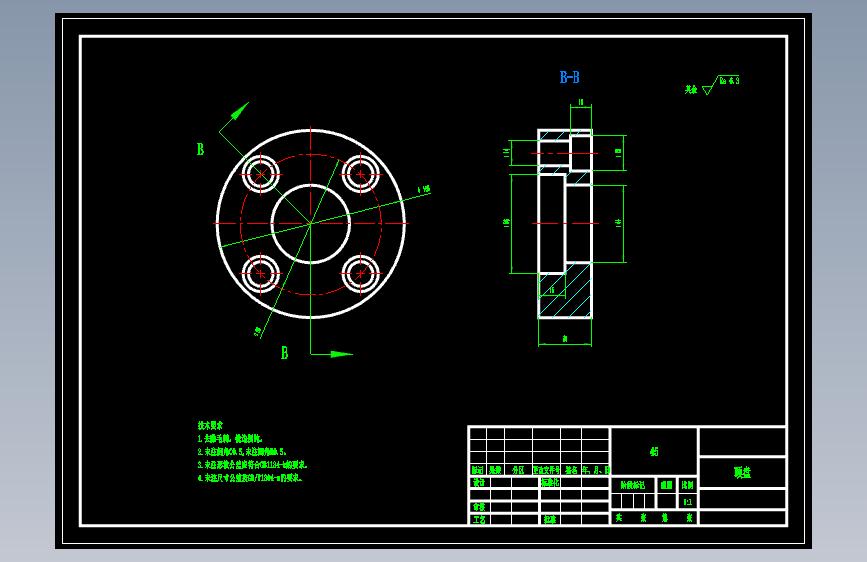This screenshot has width=867, height=562.
Task: Click the "设计" row label
Action: (479, 482)
